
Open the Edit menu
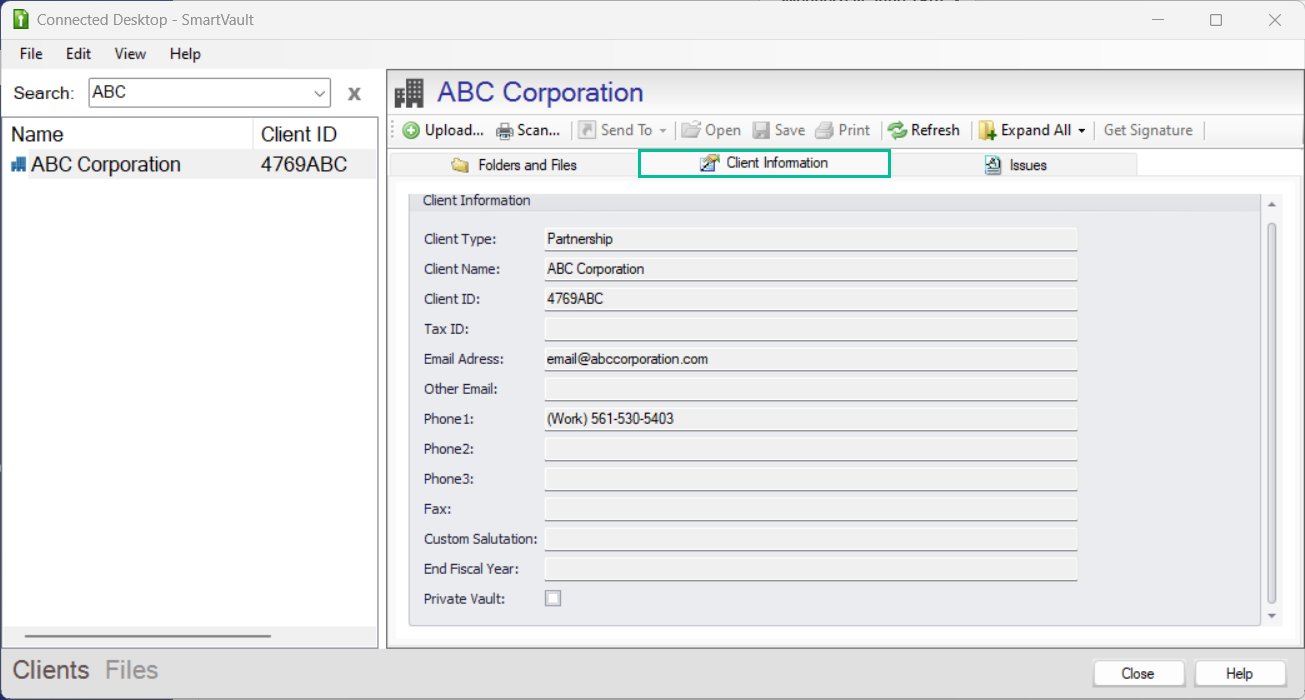coord(79,54)
